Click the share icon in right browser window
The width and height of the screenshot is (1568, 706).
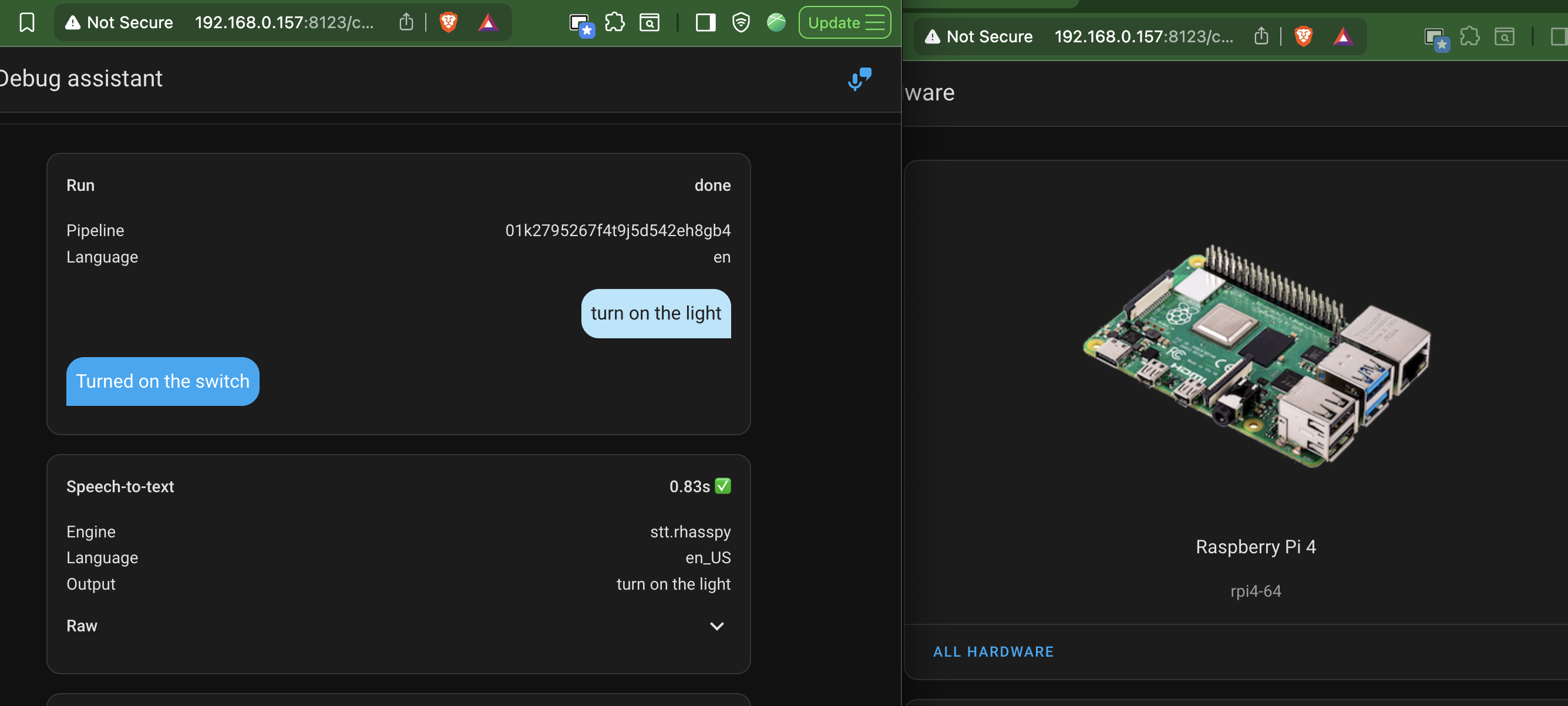coord(1261,36)
